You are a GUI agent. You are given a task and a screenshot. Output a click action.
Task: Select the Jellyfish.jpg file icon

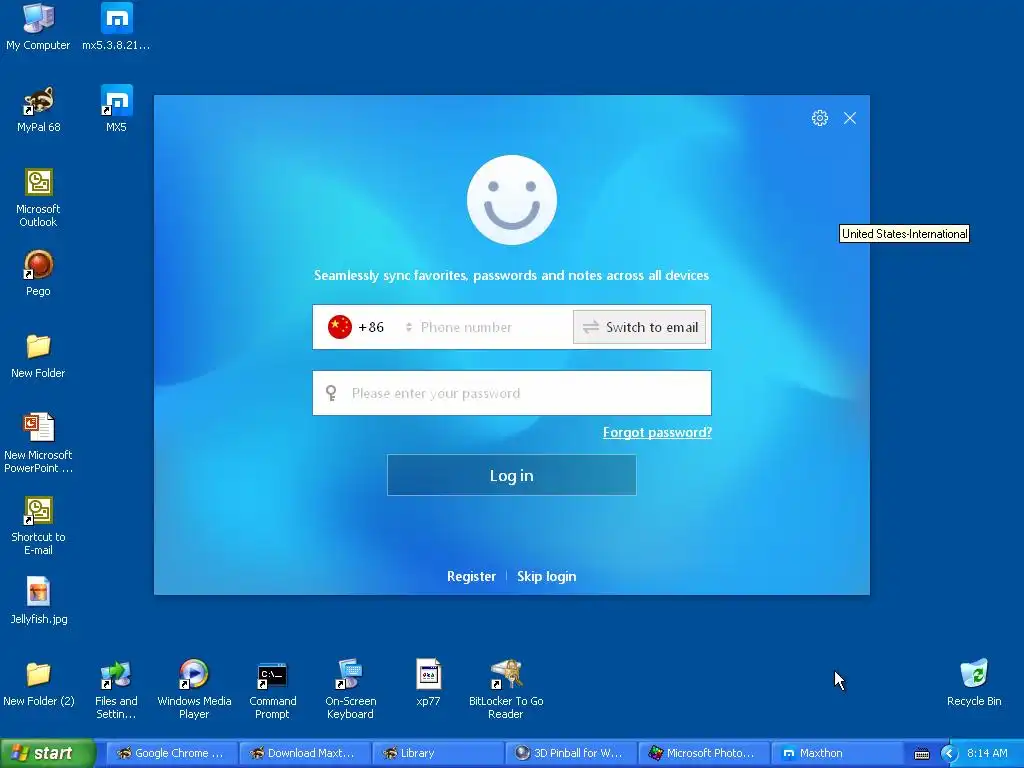point(39,601)
